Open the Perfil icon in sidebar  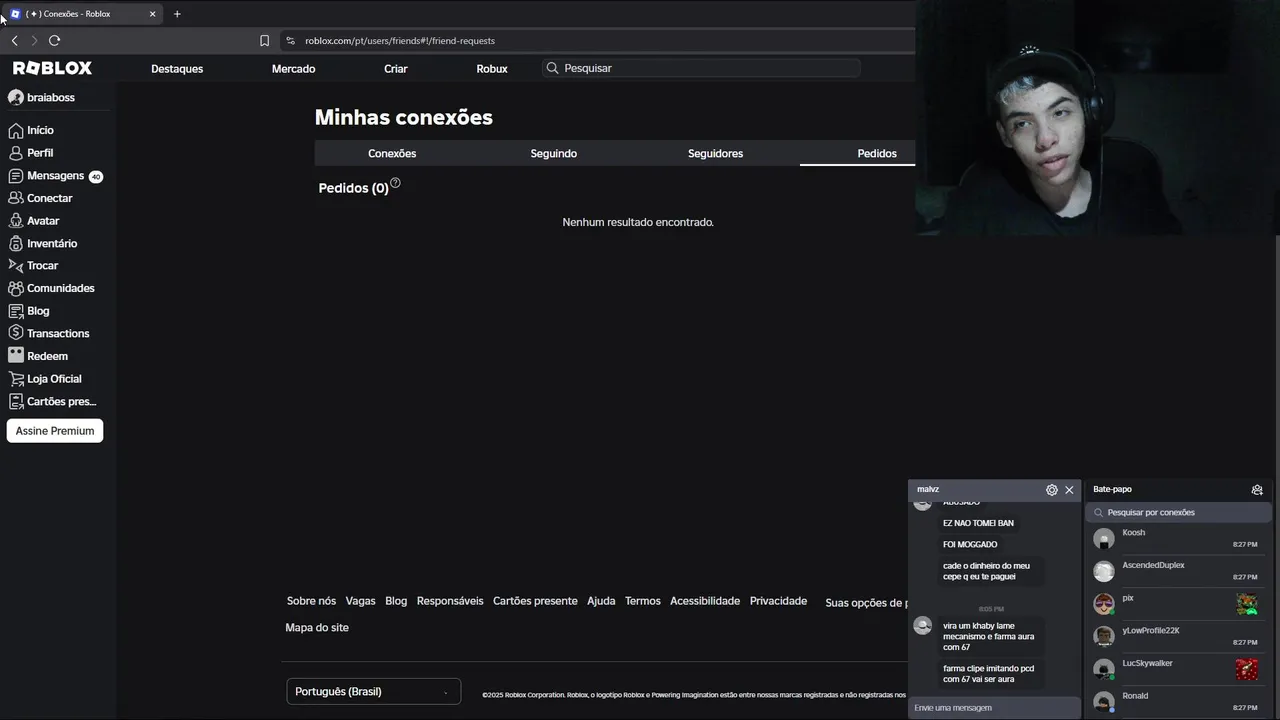15,153
